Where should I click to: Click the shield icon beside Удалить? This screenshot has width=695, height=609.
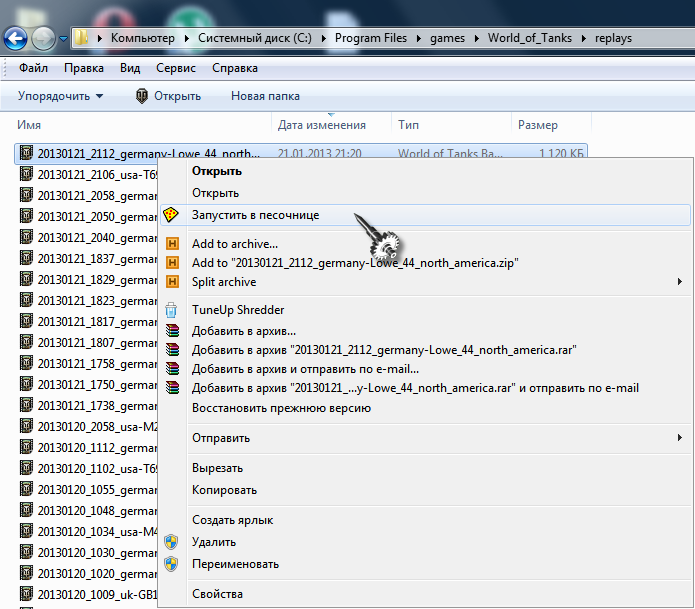(x=171, y=542)
